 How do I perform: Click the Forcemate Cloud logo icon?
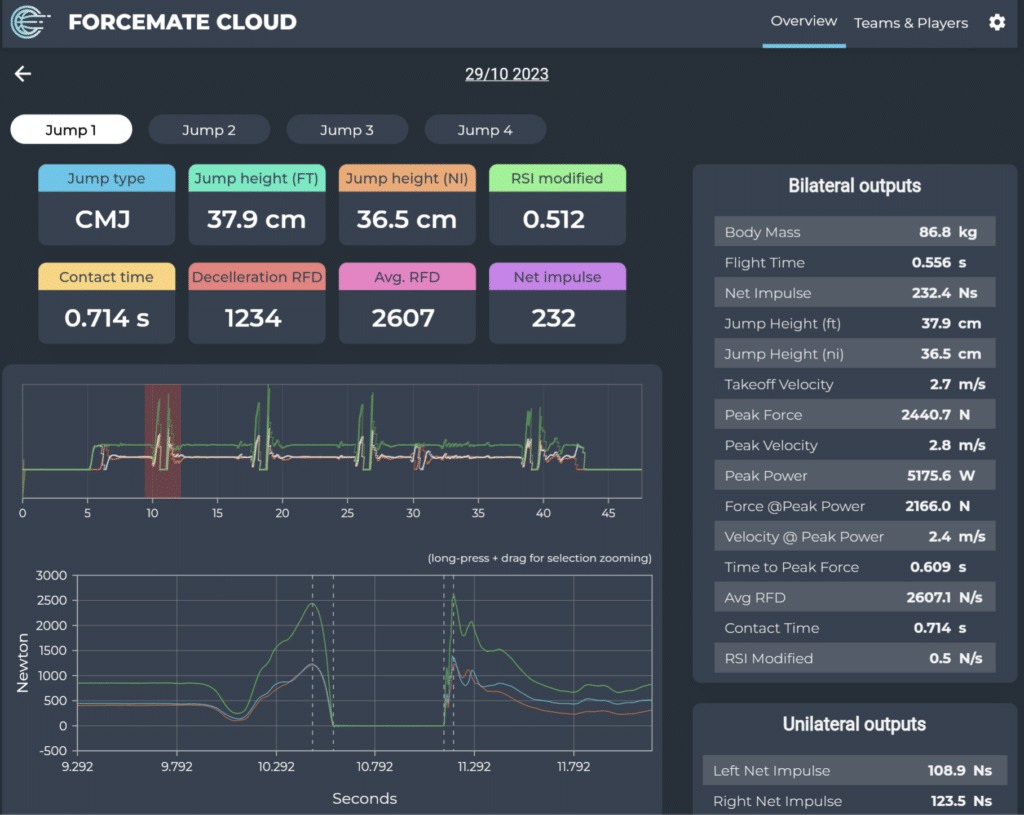29,22
